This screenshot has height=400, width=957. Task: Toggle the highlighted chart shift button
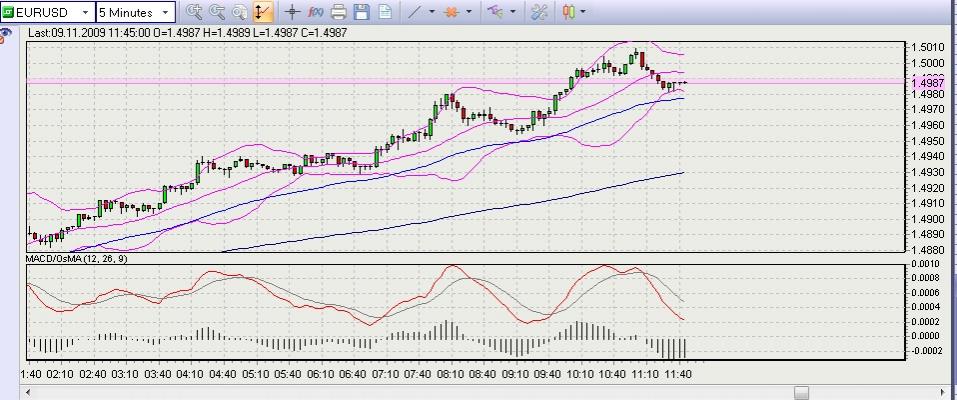pos(262,12)
